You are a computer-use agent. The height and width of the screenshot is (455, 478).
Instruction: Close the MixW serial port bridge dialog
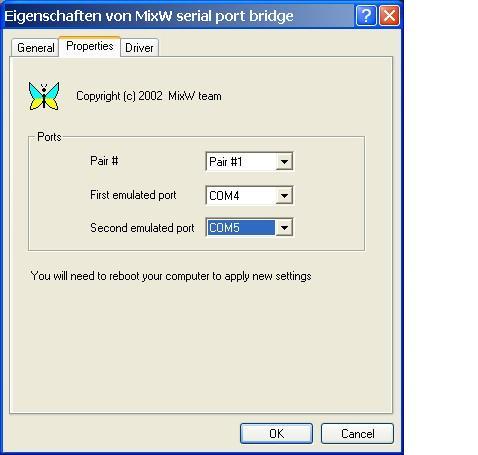(x=389, y=15)
